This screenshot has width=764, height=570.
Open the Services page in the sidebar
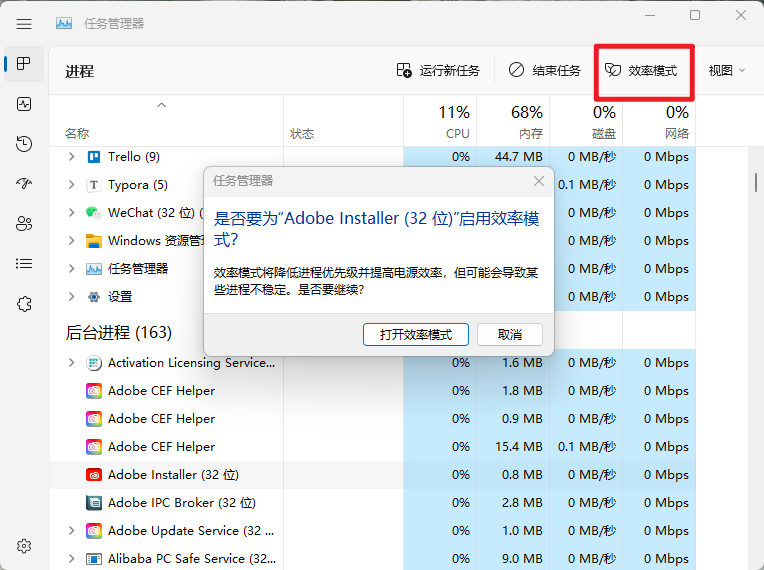click(24, 304)
